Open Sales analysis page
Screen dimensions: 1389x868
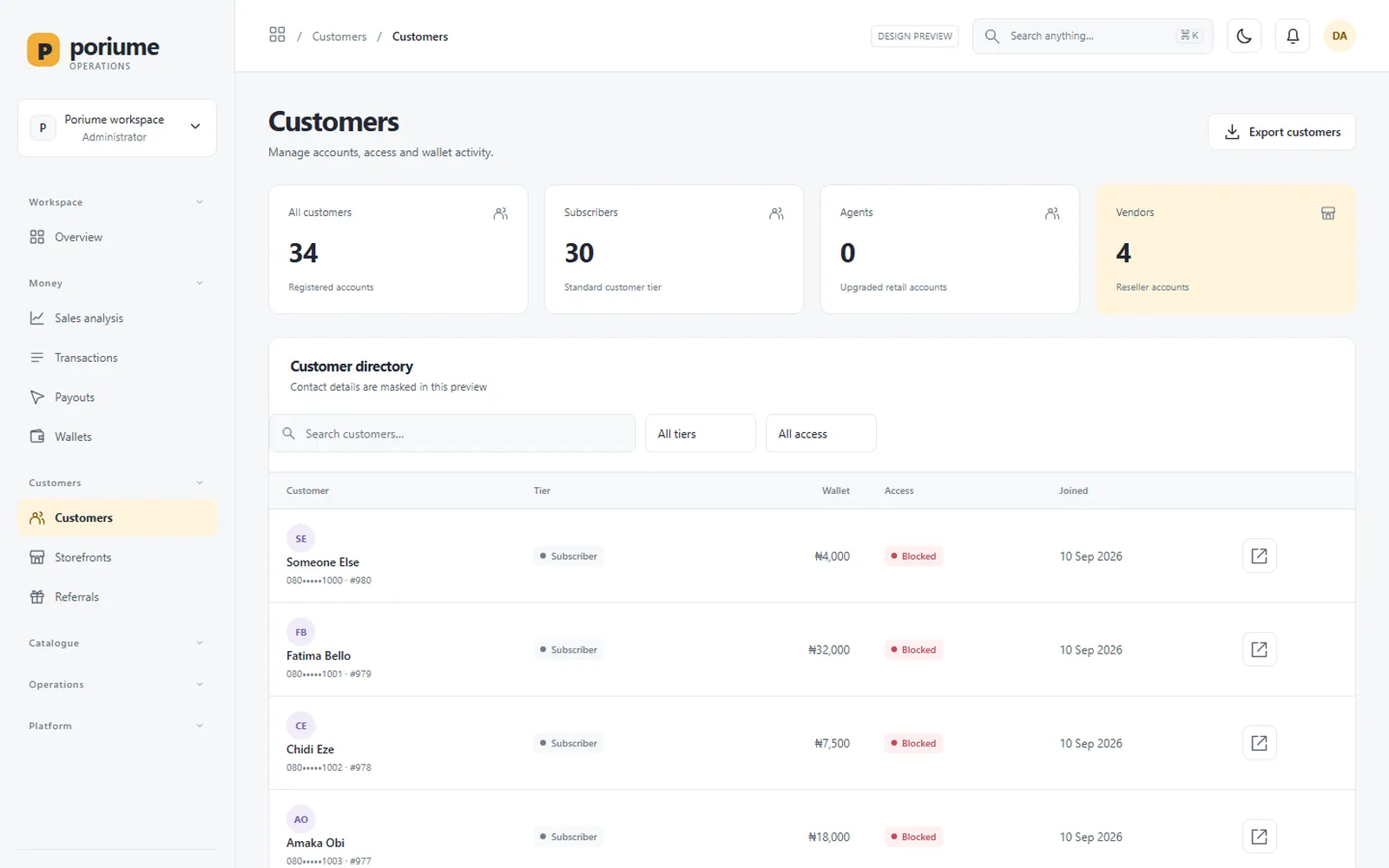[117, 318]
